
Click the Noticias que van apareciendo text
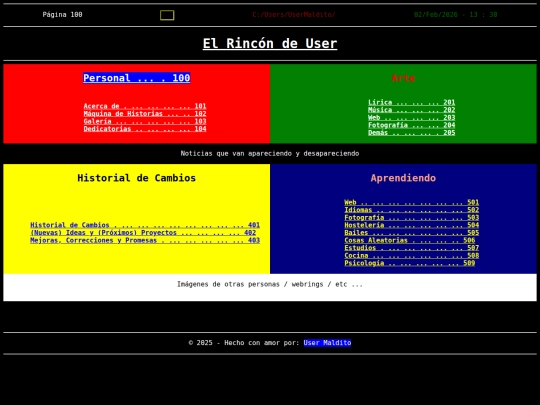pos(270,154)
